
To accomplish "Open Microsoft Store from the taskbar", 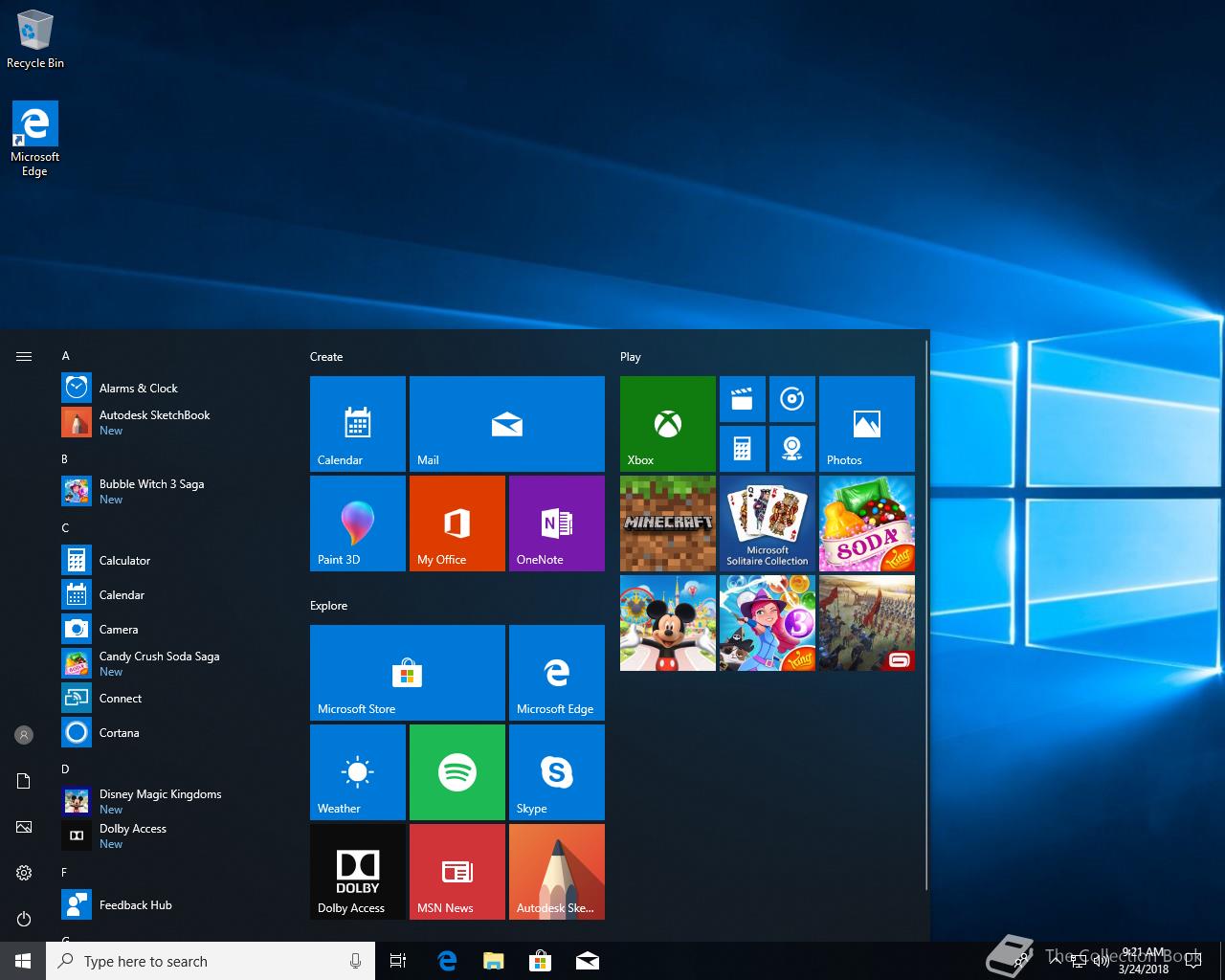I will (x=541, y=961).
